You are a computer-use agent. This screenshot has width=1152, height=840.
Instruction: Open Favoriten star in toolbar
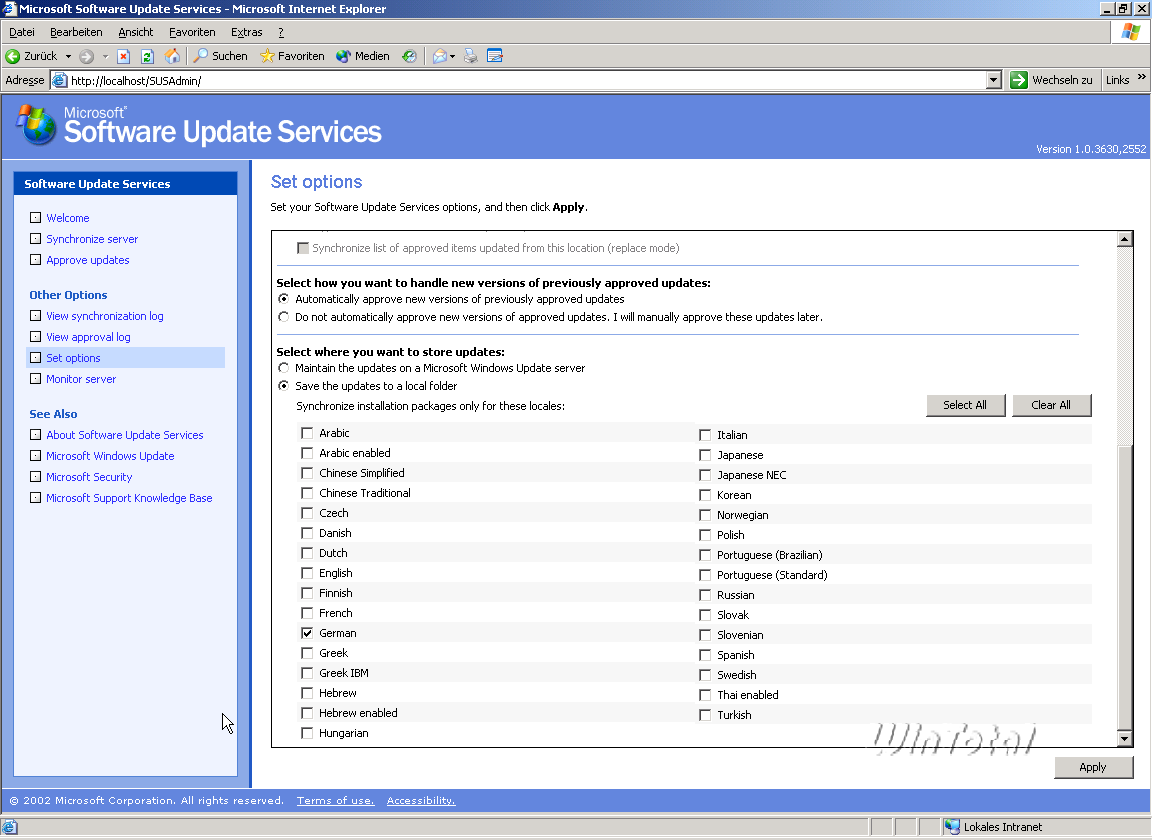pyautogui.click(x=292, y=56)
